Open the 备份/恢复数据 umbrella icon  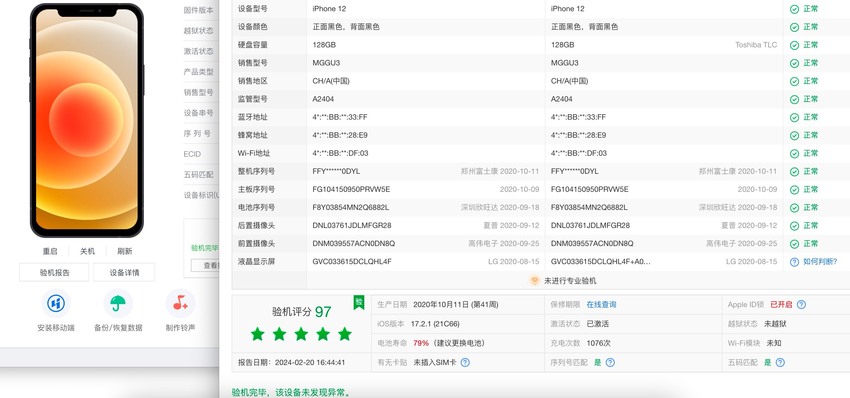pos(118,303)
